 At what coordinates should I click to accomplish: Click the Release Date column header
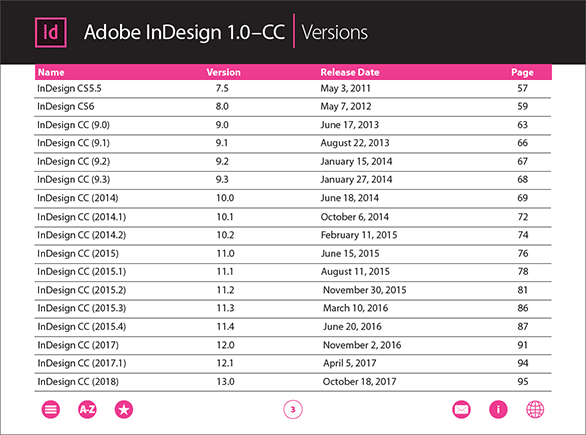350,72
